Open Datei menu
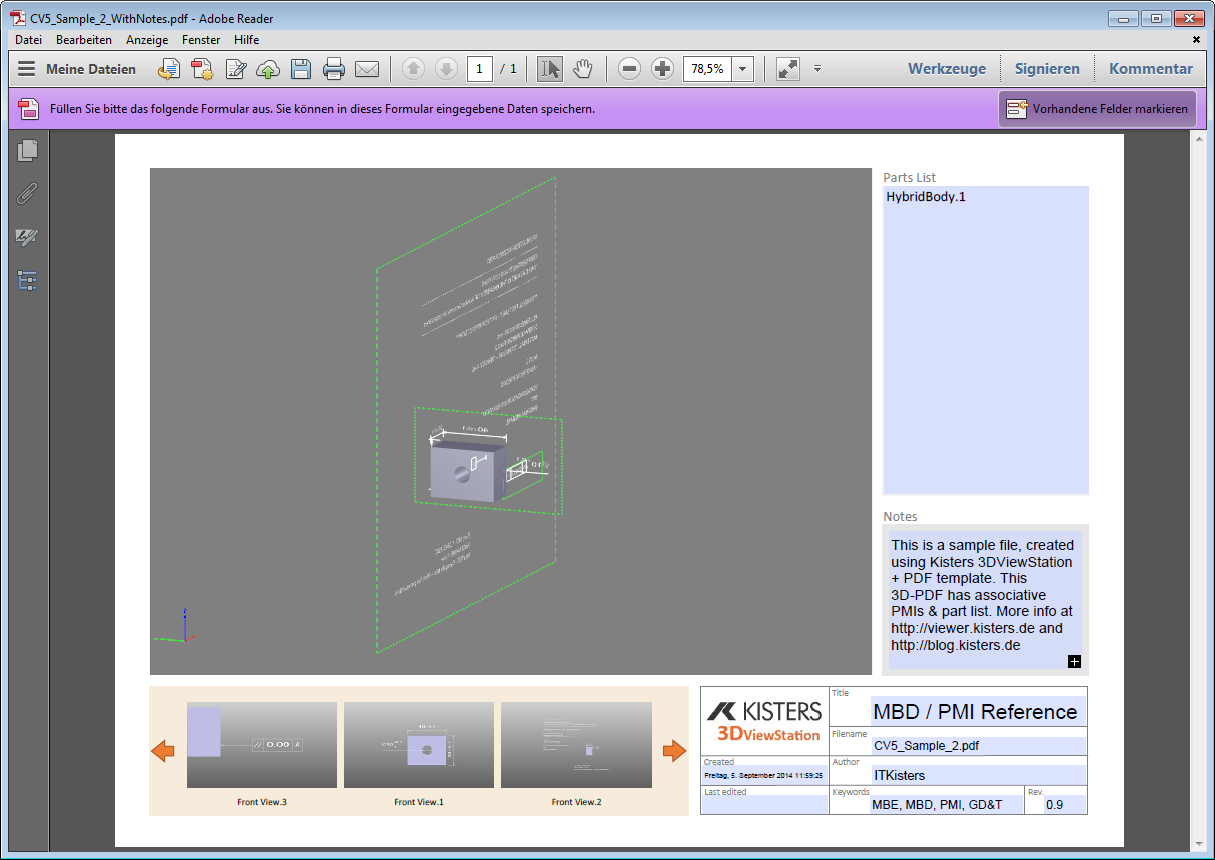This screenshot has height=860, width=1215. tap(28, 40)
